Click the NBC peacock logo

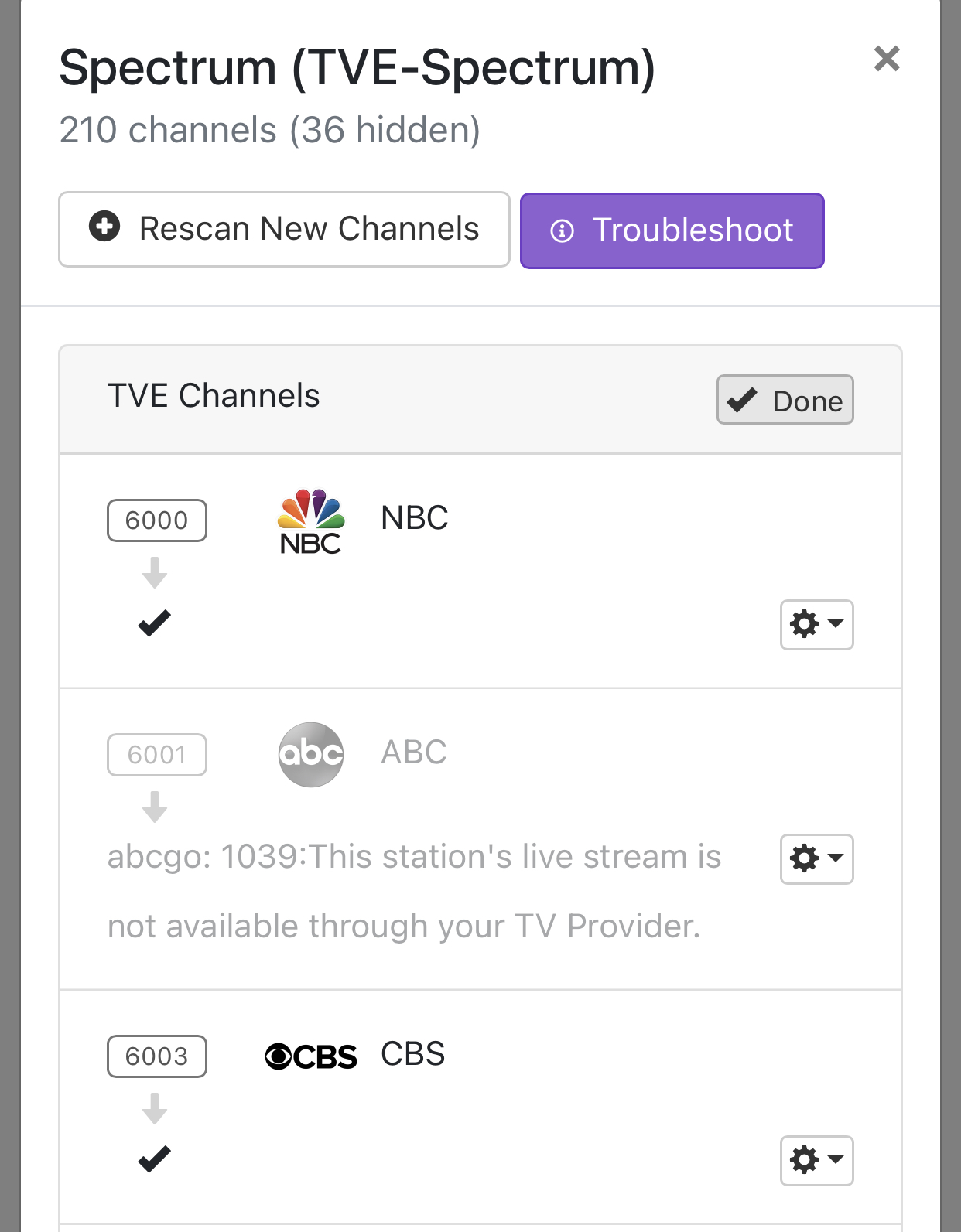(311, 521)
